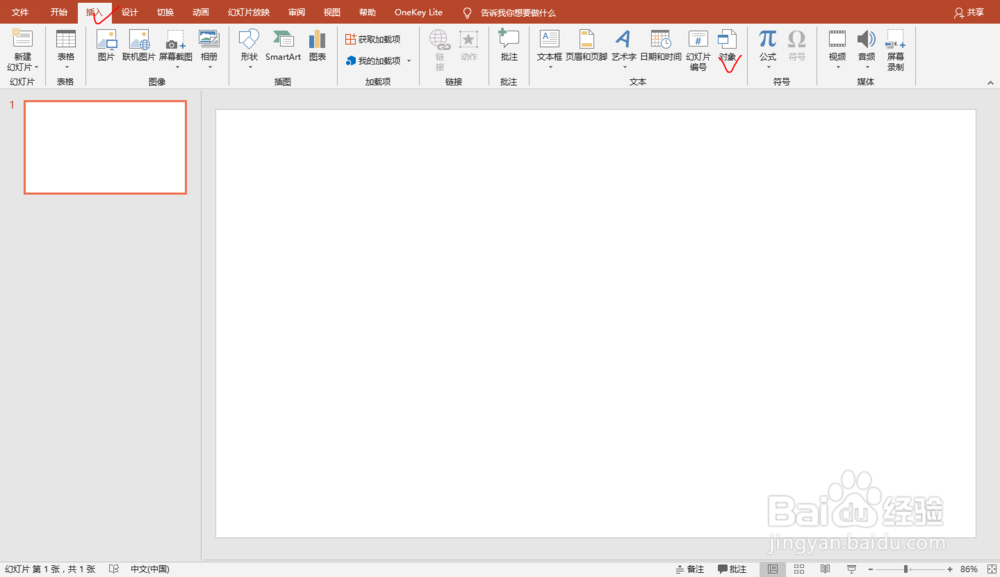
Task: Switch to Reading view icon
Action: click(x=825, y=569)
